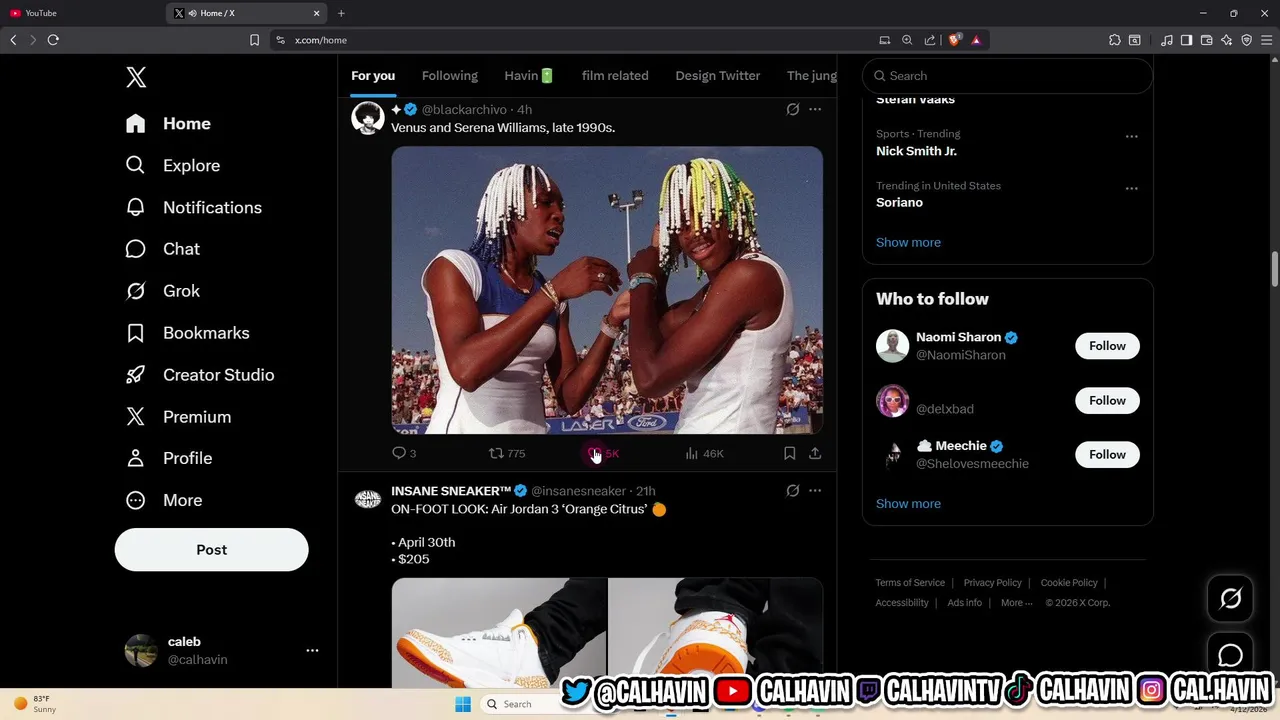Viewport: 1280px width, 720px height.
Task: Like the Venus and Serena tweet
Action: pos(604,453)
